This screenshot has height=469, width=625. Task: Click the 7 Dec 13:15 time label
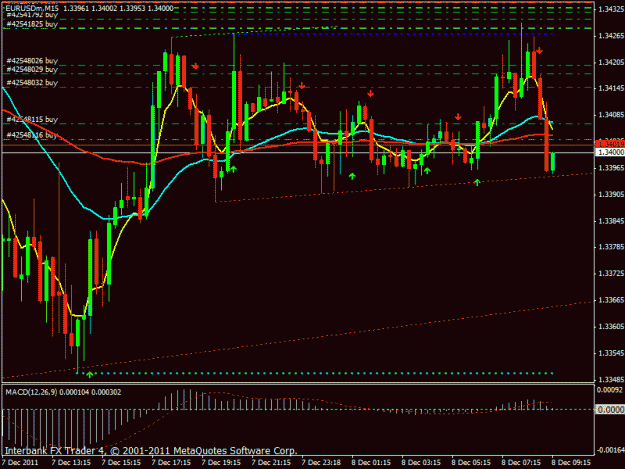pos(71,463)
